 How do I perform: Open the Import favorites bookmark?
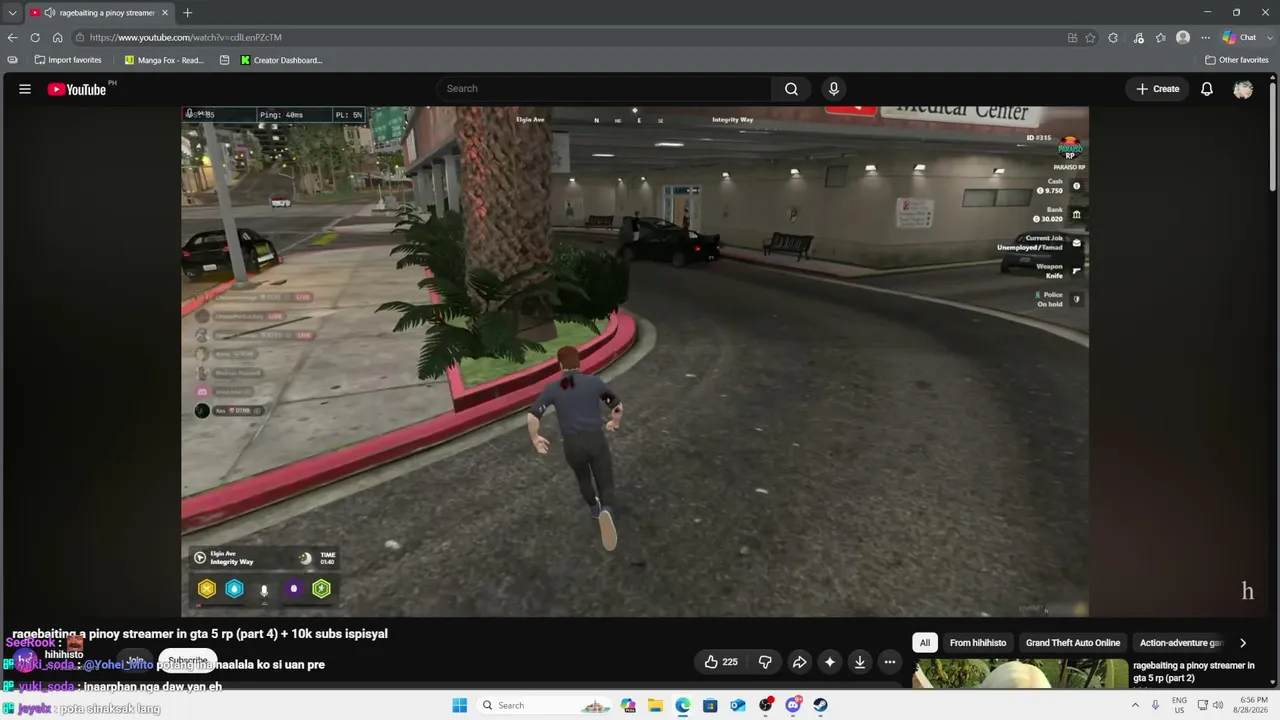[x=68, y=60]
